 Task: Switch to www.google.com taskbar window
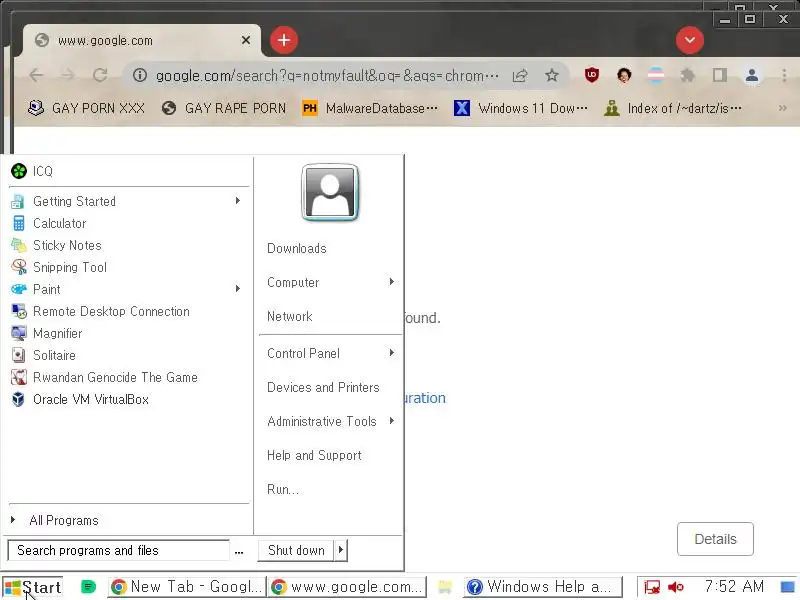pos(347,587)
